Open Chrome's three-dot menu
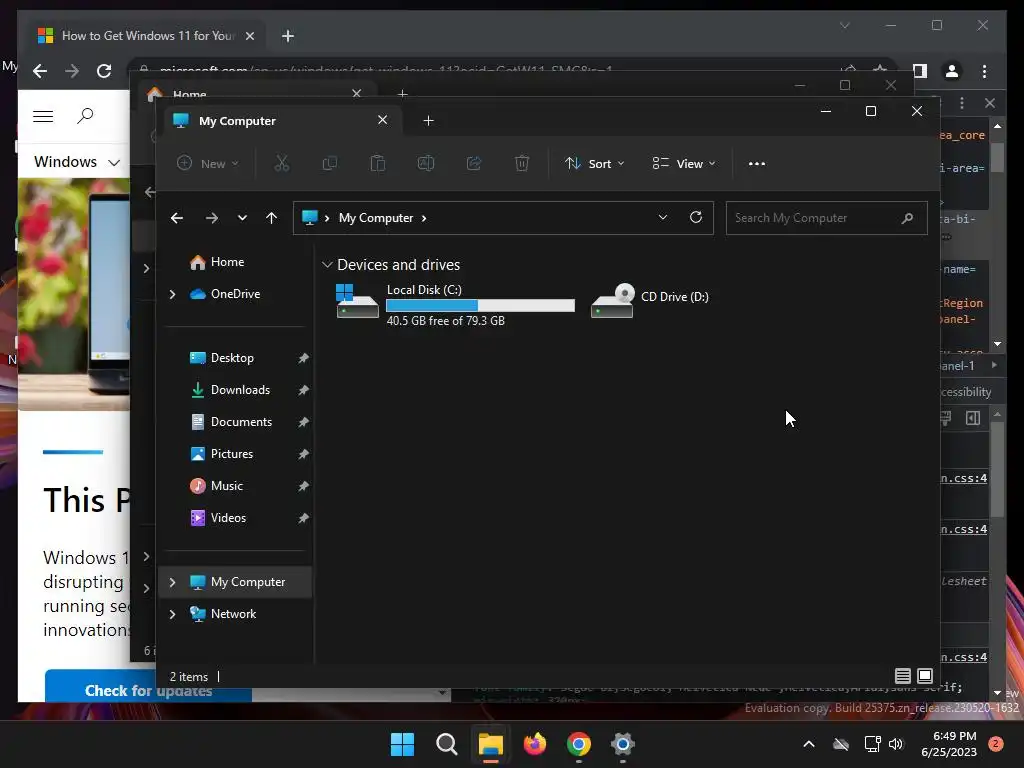The height and width of the screenshot is (768, 1024). click(x=985, y=71)
